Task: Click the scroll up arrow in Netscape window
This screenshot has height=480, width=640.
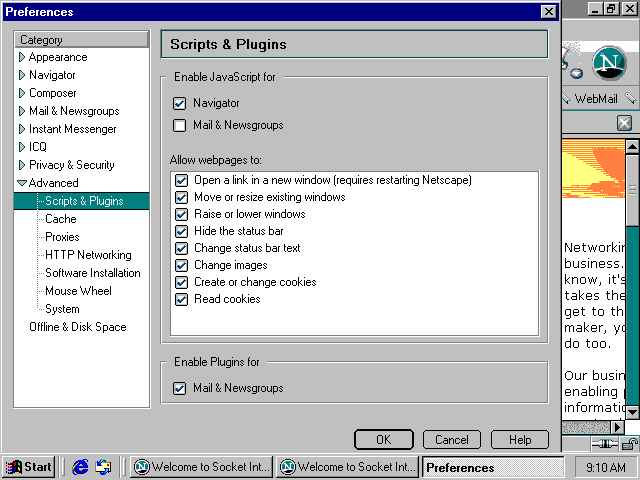Action: pos(632,146)
